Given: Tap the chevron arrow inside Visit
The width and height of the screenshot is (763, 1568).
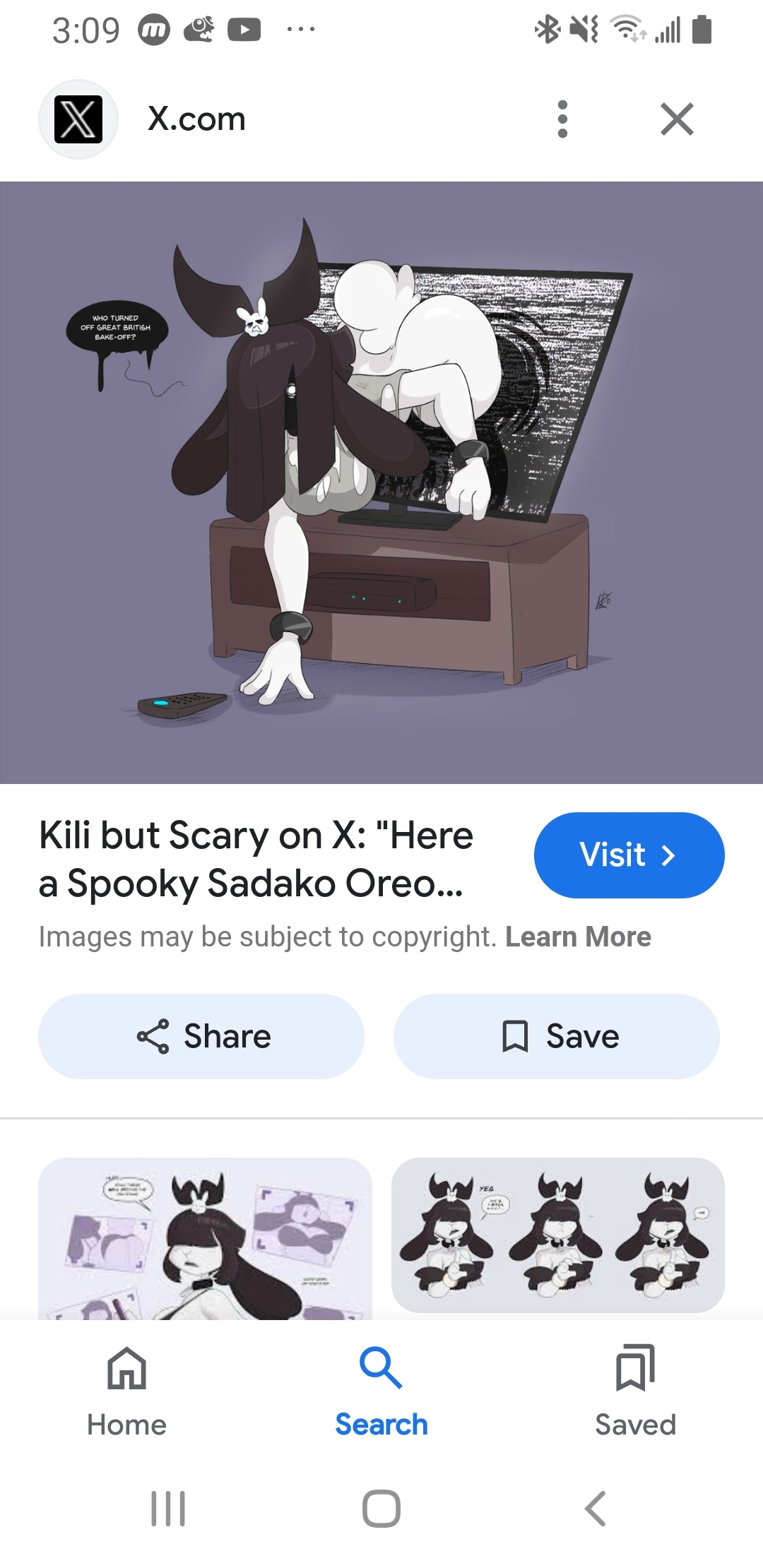Looking at the screenshot, I should [x=668, y=855].
